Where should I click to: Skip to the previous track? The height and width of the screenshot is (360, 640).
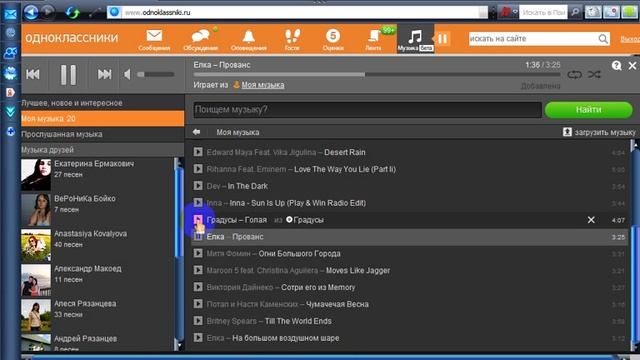coord(33,74)
